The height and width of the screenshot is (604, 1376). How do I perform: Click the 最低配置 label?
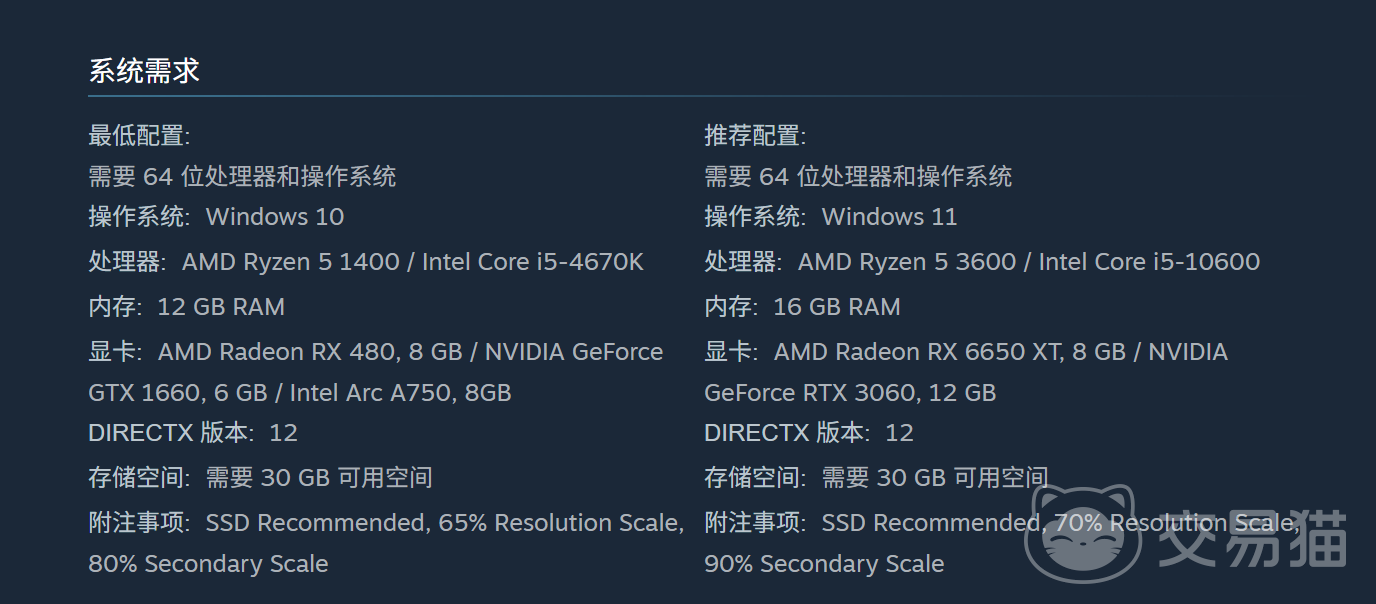click(x=138, y=135)
